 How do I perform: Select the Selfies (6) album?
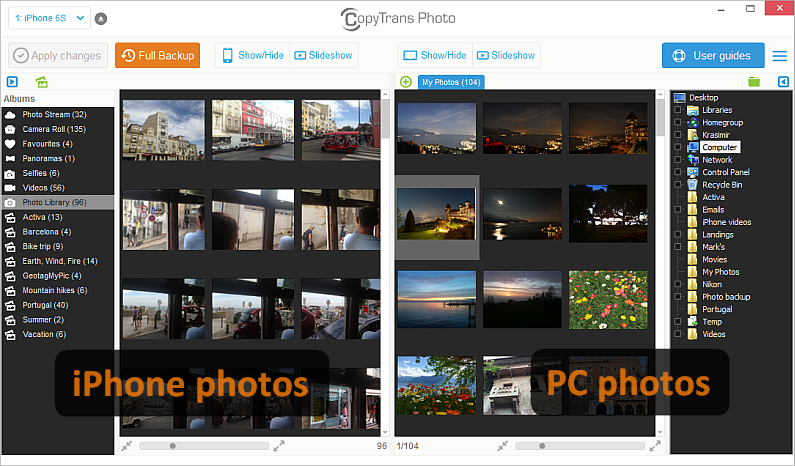pos(58,173)
